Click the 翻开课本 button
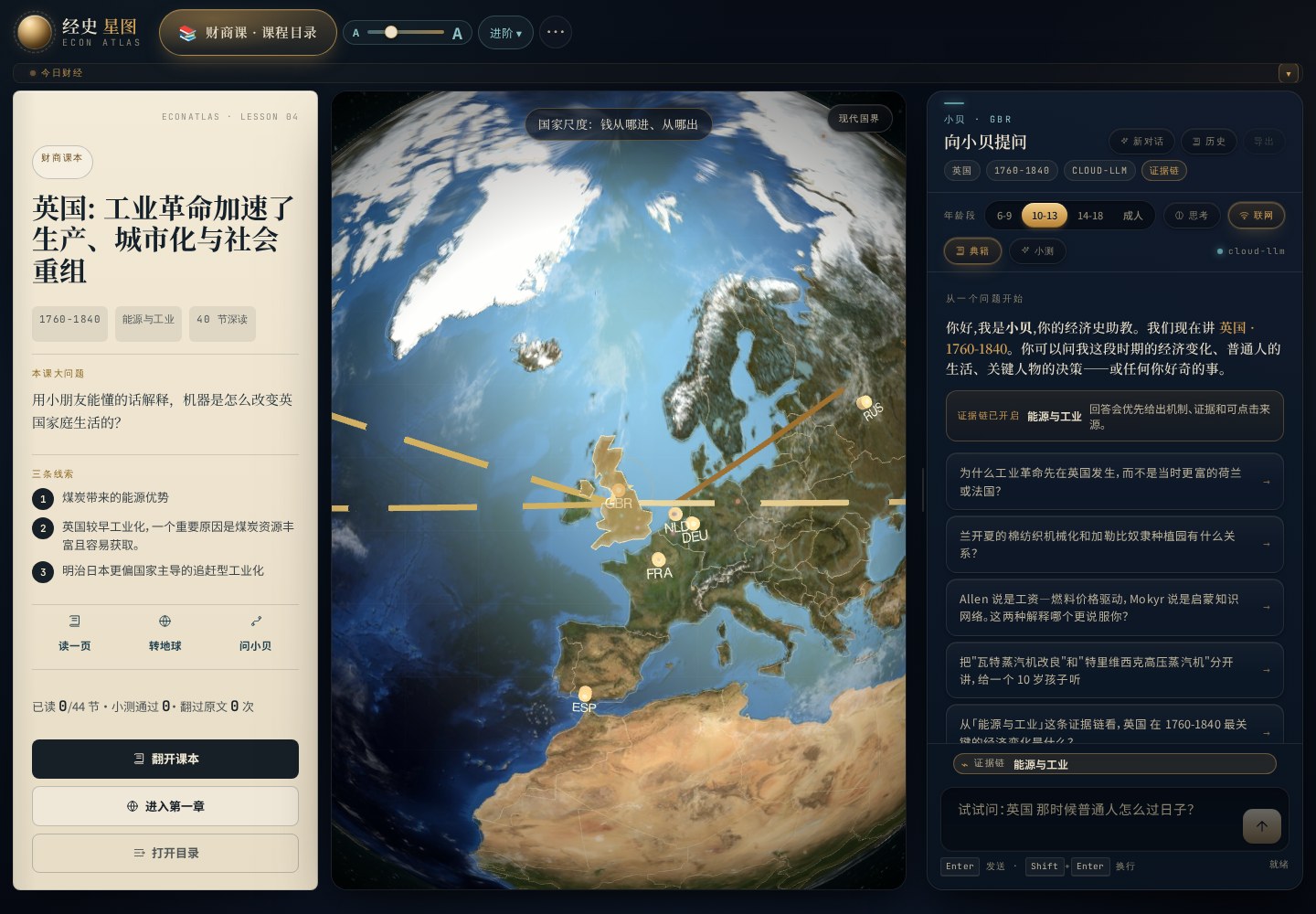Image resolution: width=1316 pixels, height=914 pixels. (165, 759)
